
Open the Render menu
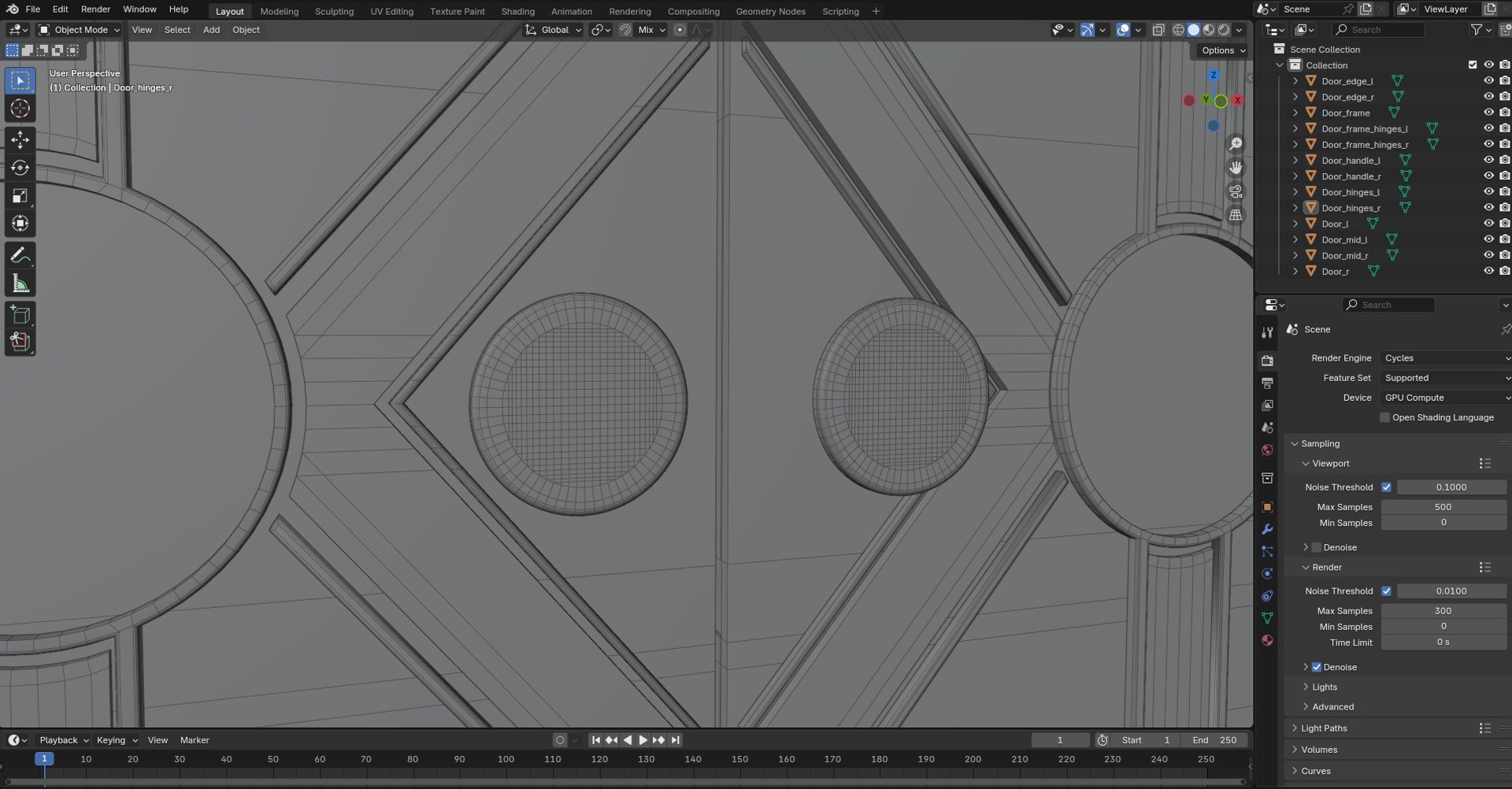tap(95, 9)
